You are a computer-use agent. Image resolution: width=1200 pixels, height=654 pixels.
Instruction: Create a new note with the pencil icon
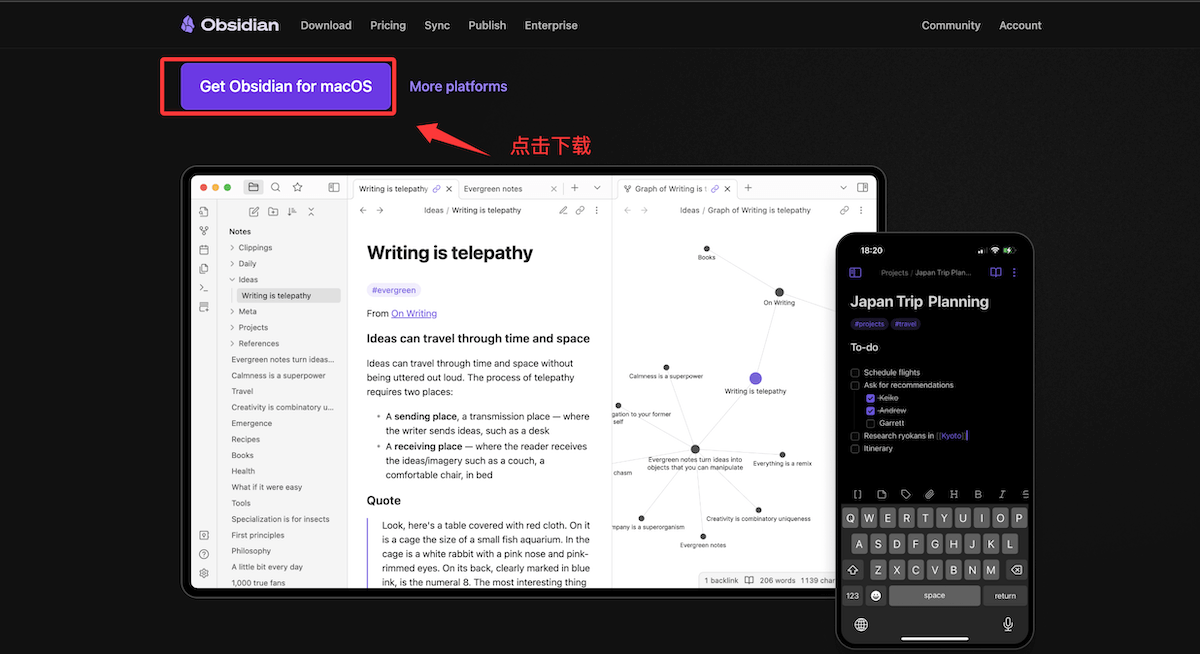pos(254,212)
